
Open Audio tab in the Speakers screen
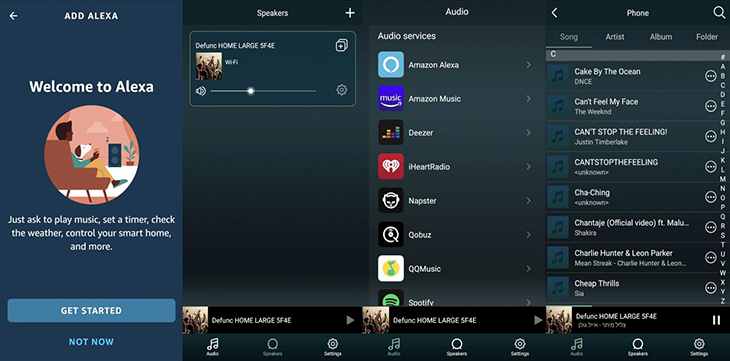pyautogui.click(x=212, y=347)
